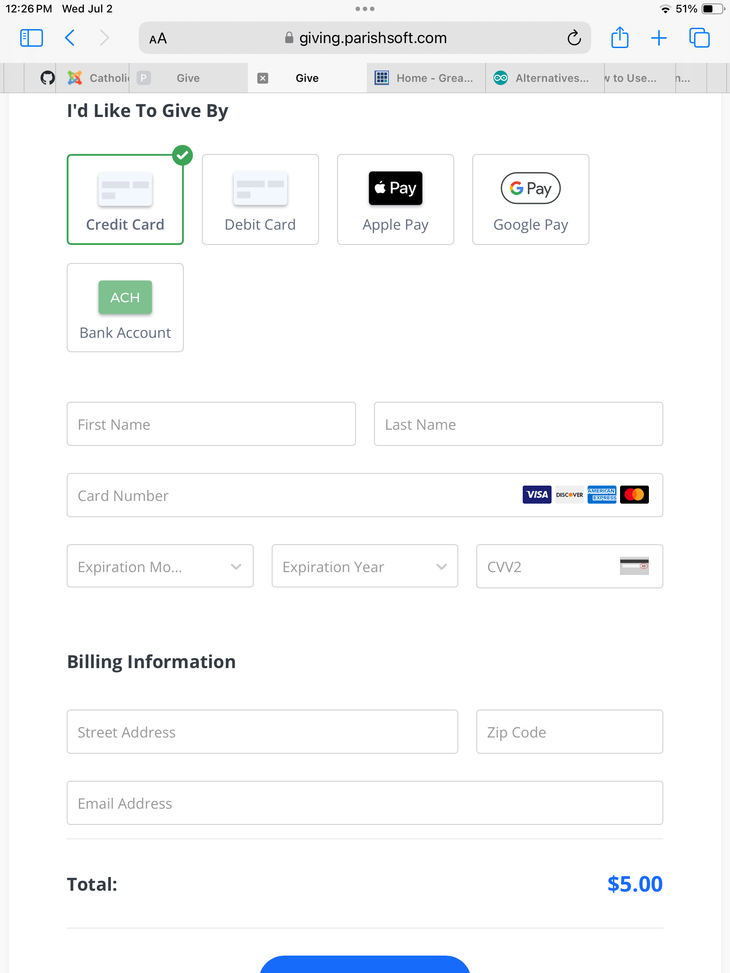Open the Expiration Month dropdown

[160, 566]
